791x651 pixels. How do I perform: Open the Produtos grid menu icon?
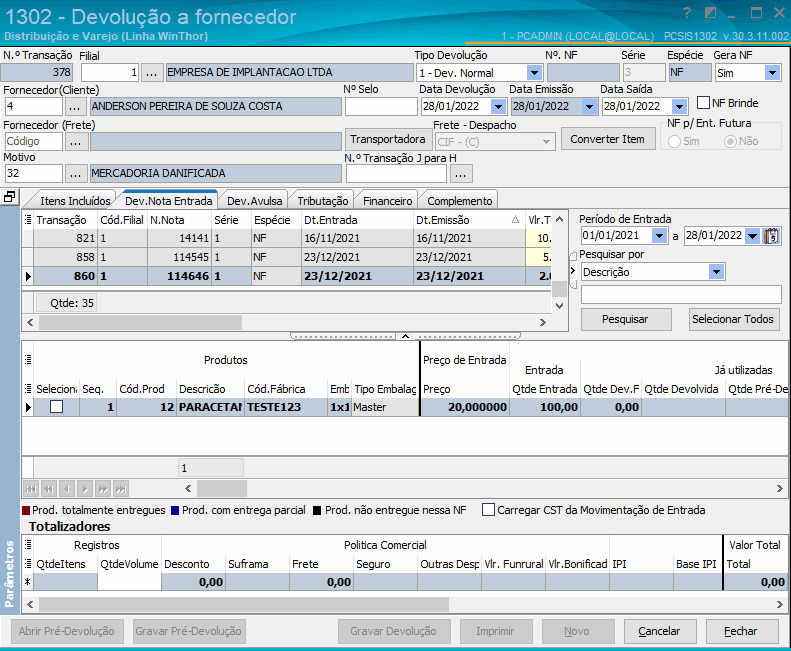point(28,359)
